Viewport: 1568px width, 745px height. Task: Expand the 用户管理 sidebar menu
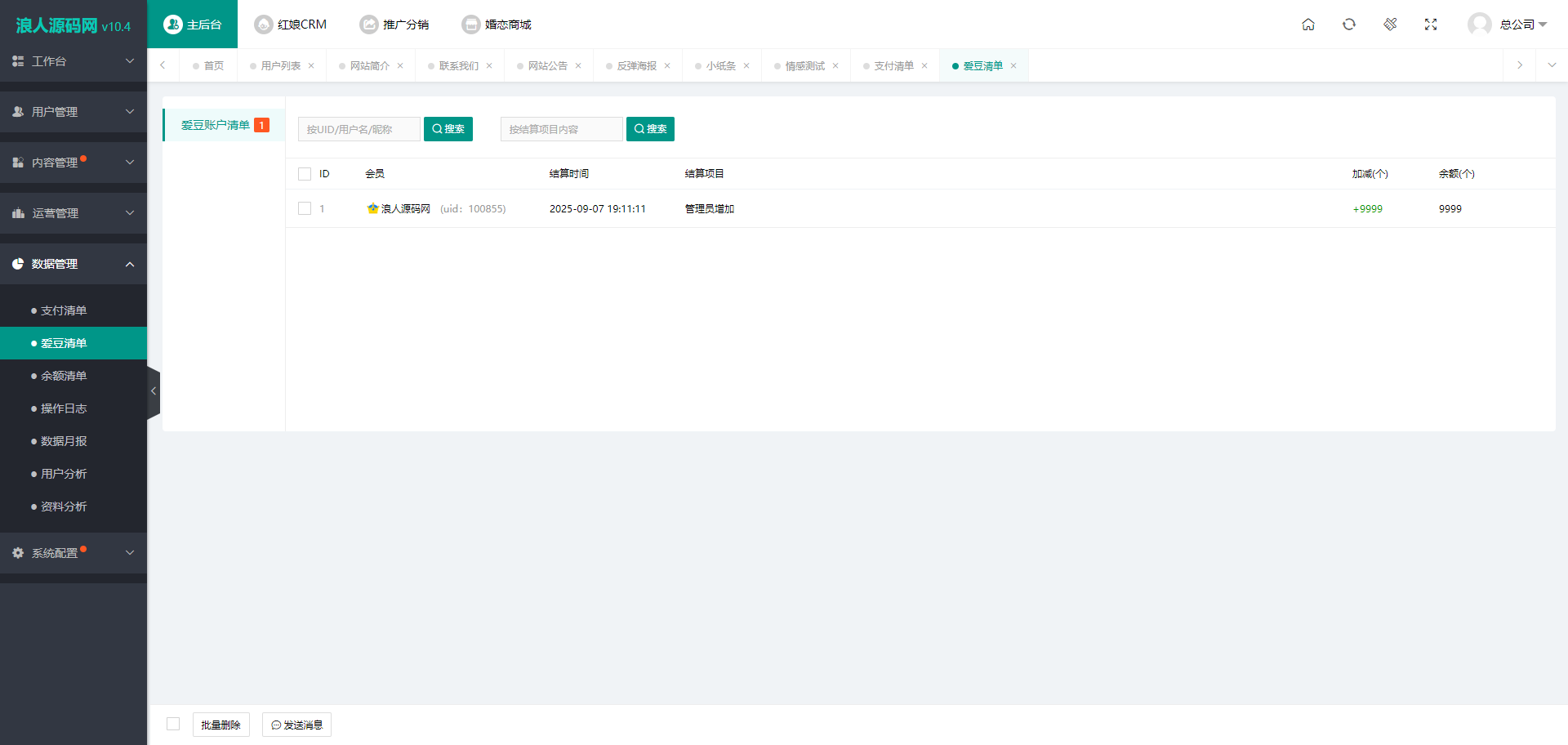(x=73, y=112)
